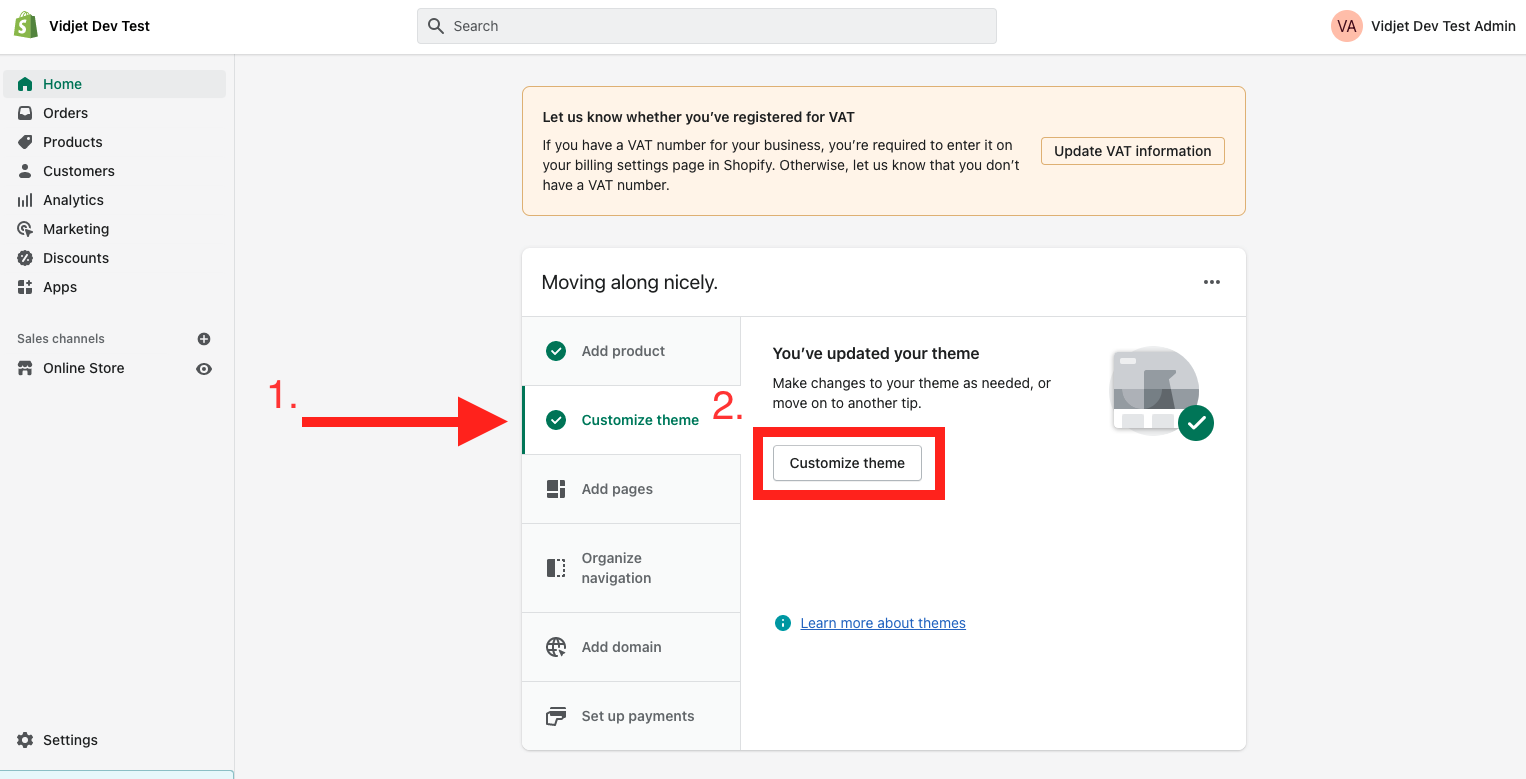The height and width of the screenshot is (779, 1526).
Task: Click the Apps grid icon
Action: click(x=25, y=287)
